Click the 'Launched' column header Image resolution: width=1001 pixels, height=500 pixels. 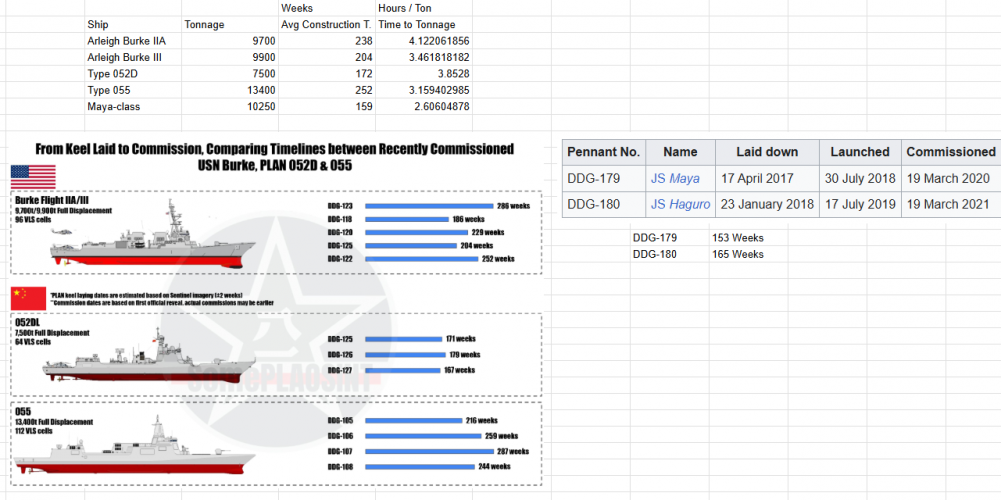coord(860,152)
